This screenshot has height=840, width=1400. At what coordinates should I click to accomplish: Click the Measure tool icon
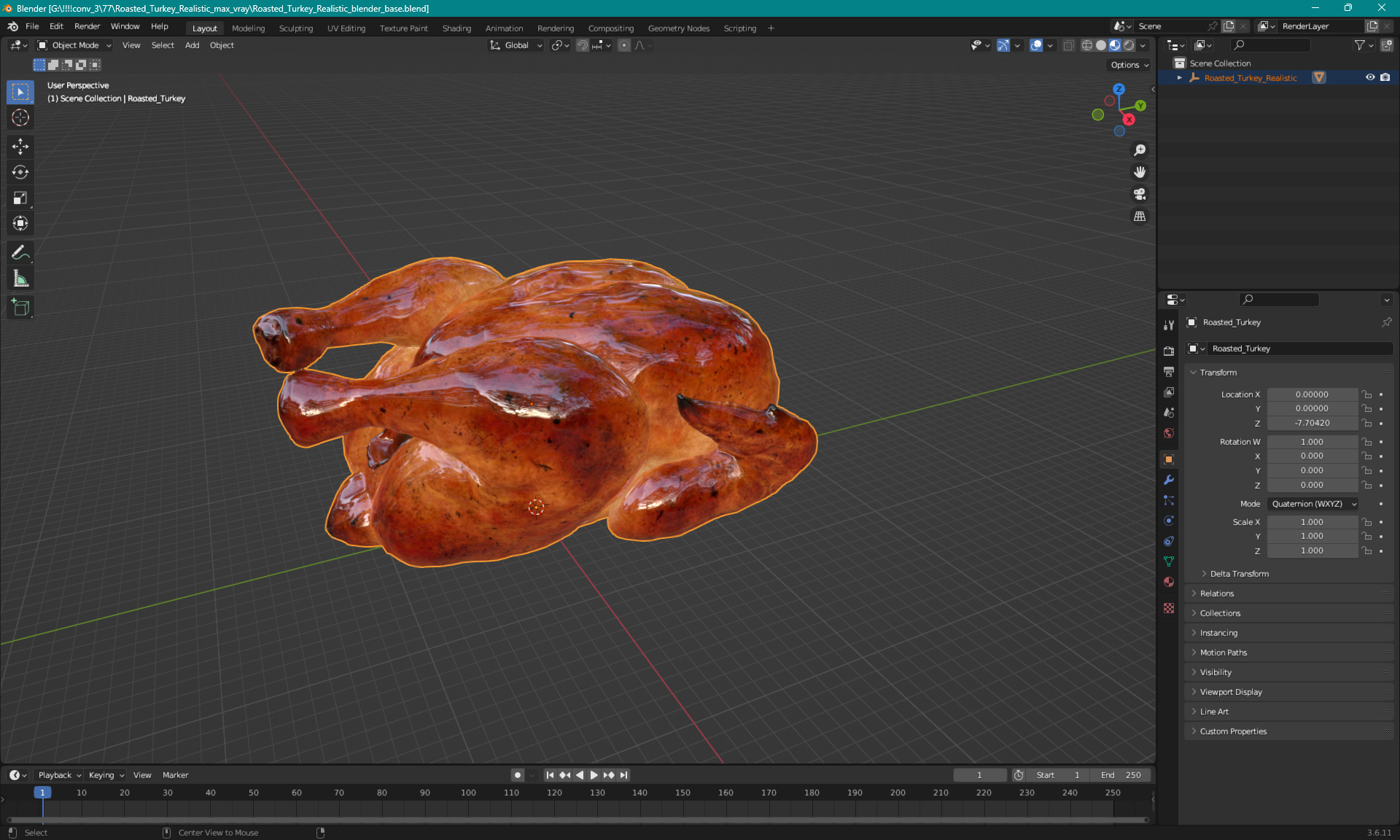[x=22, y=280]
